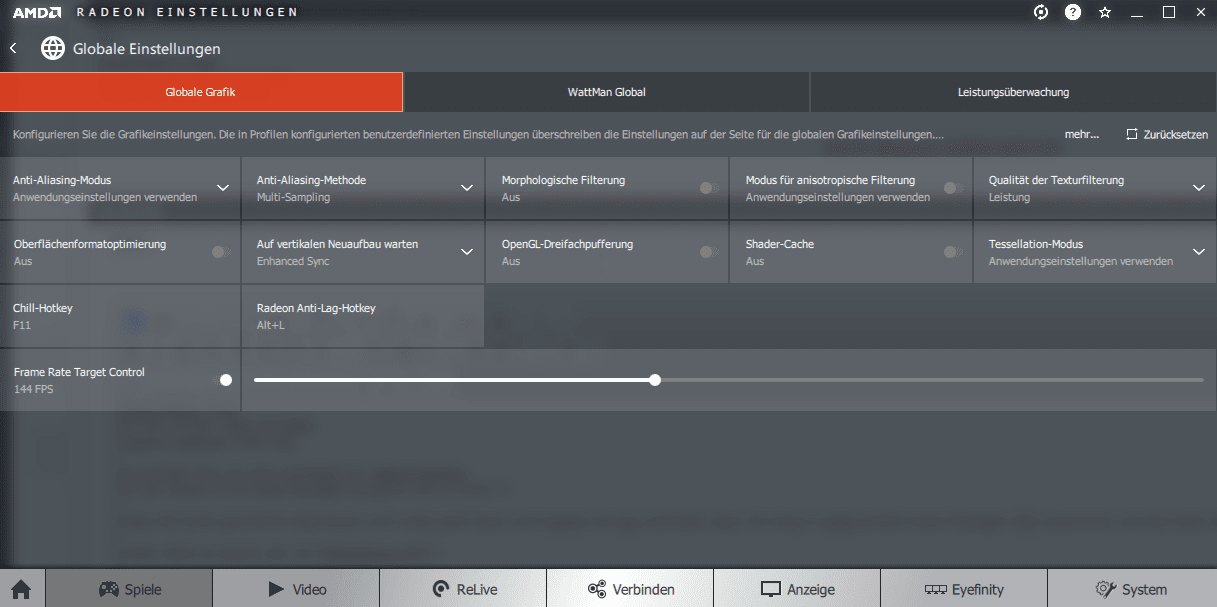Viewport: 1217px width, 607px height.
Task: Click the Frame Rate Target slider handle
Action: tap(655, 380)
